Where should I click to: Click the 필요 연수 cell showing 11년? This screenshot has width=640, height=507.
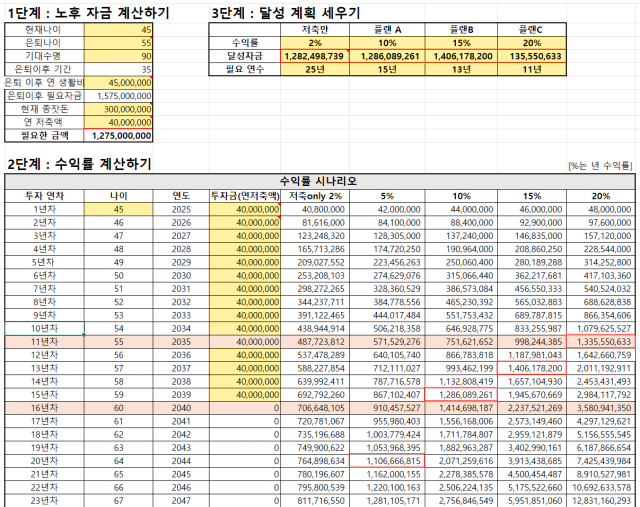[532, 69]
